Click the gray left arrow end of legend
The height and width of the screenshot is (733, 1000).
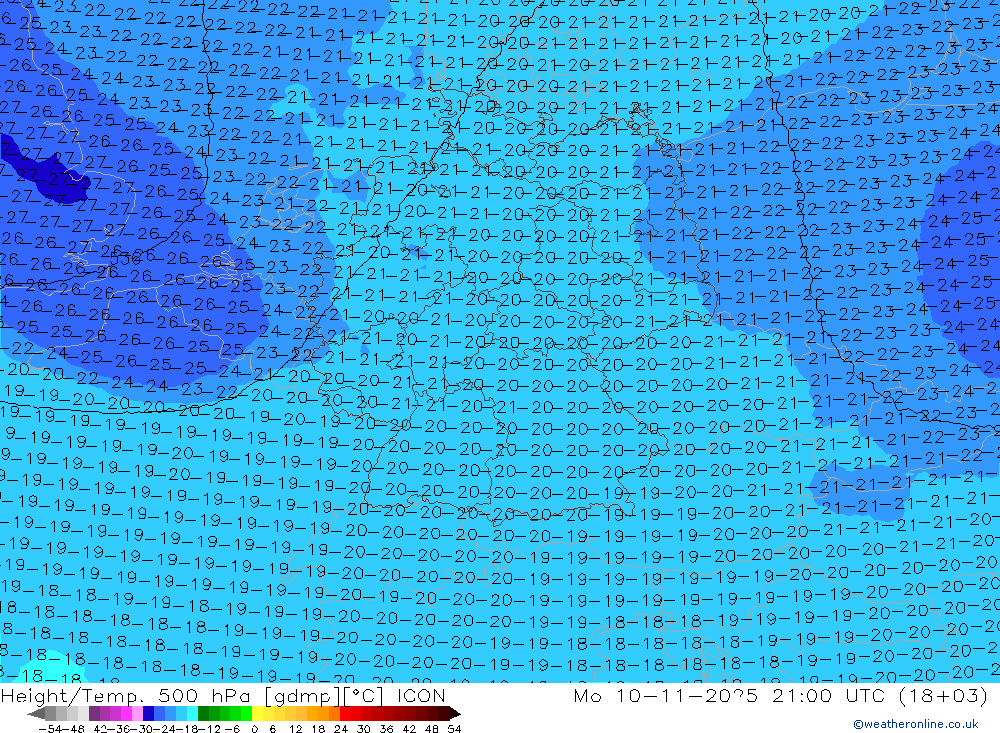coord(36,713)
